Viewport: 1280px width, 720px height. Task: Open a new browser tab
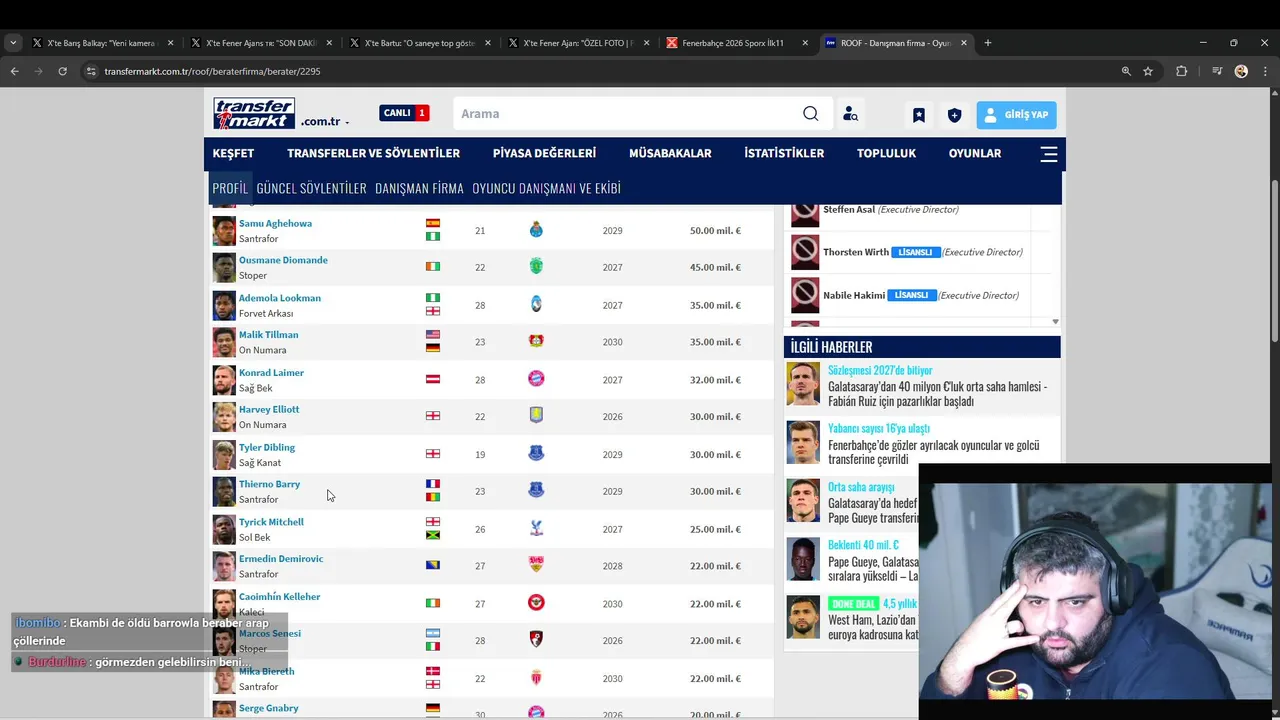tap(988, 43)
